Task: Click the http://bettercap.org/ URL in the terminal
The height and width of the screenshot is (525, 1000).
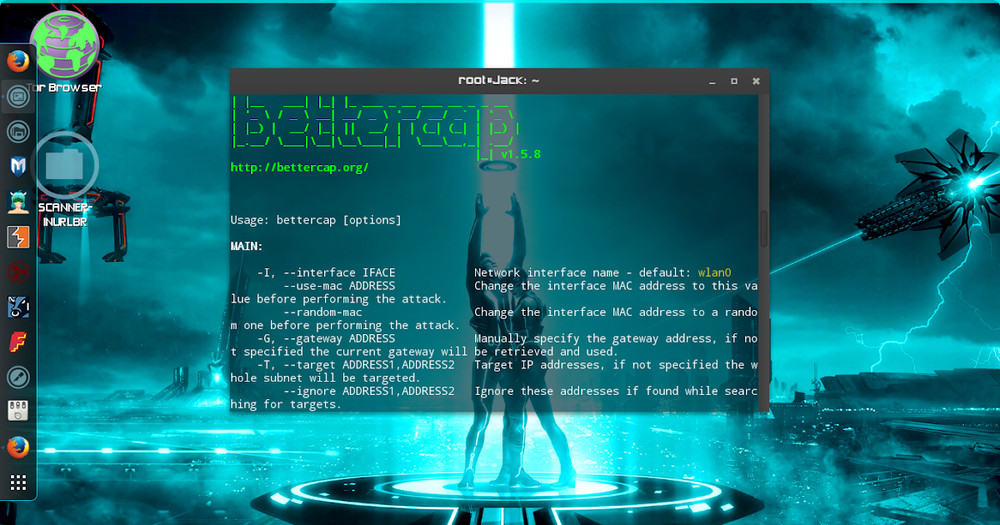Action: pyautogui.click(x=299, y=168)
